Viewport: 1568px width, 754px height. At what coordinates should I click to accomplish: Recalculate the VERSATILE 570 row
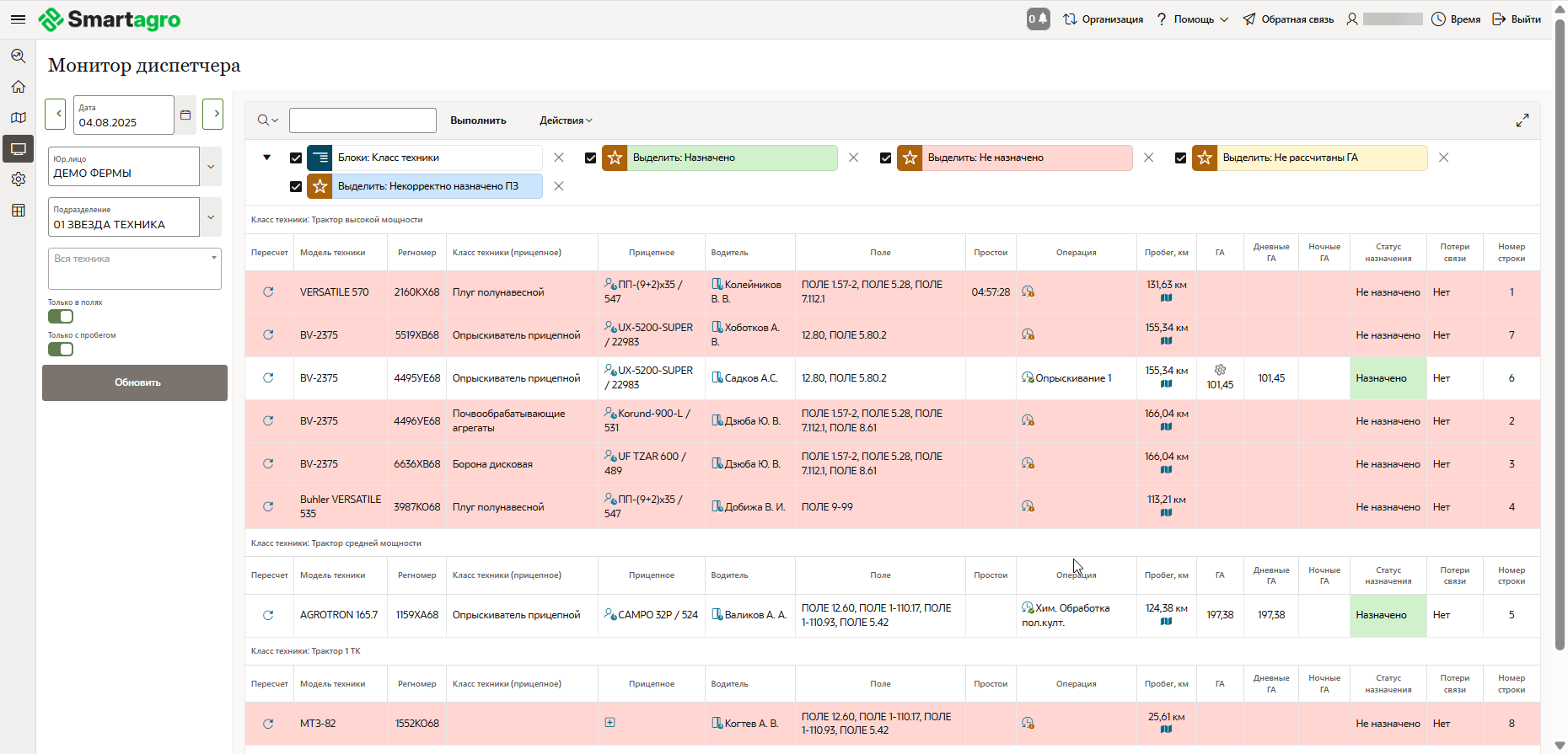point(268,292)
